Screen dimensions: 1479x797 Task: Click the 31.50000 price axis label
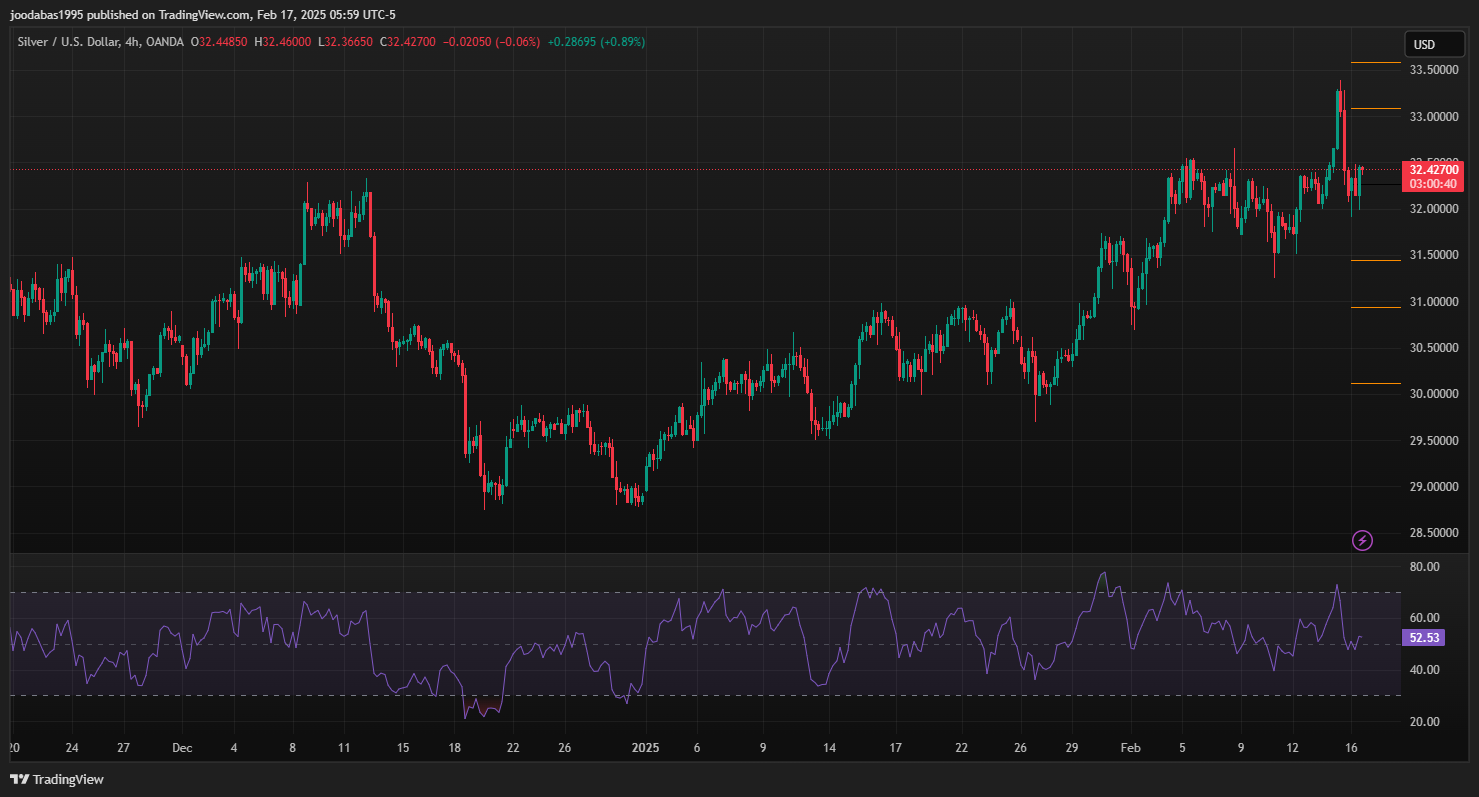[1432, 255]
